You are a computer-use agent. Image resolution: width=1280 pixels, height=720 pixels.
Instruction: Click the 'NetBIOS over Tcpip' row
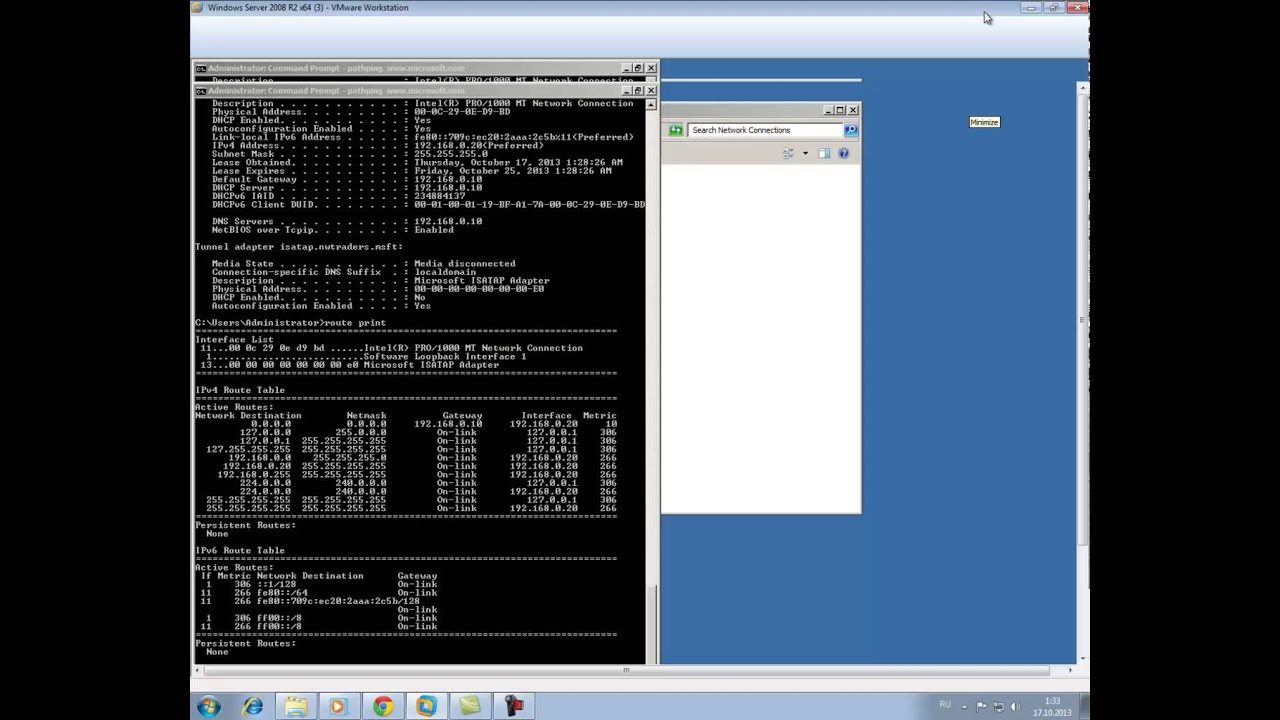click(x=333, y=230)
